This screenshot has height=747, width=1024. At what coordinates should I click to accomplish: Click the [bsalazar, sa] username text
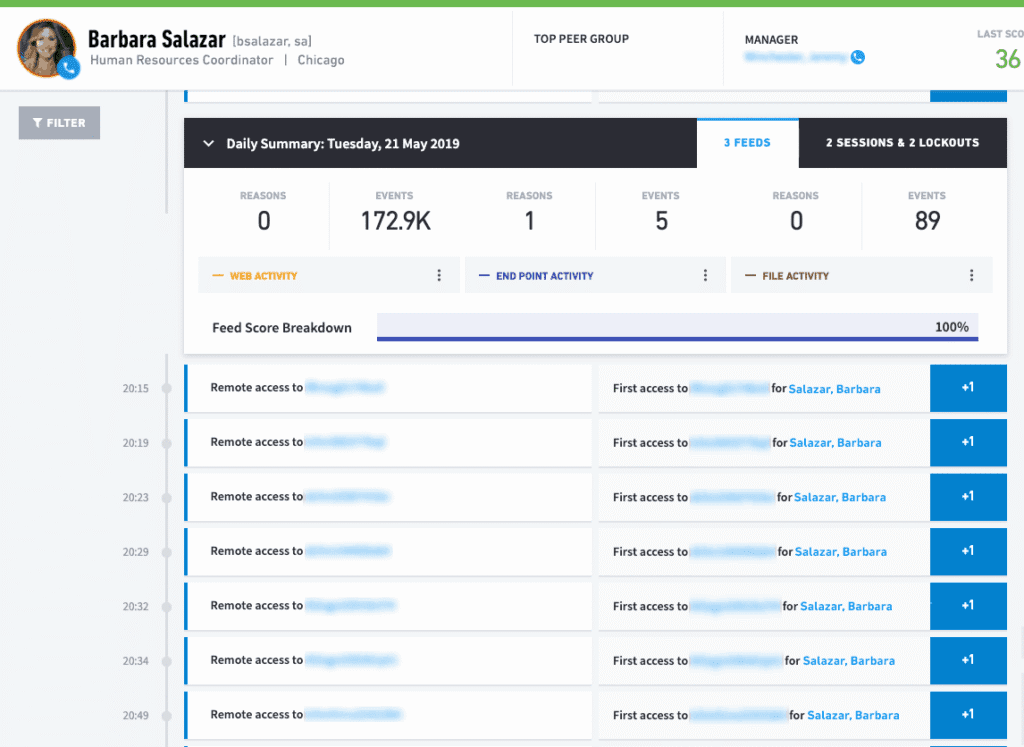[272, 41]
